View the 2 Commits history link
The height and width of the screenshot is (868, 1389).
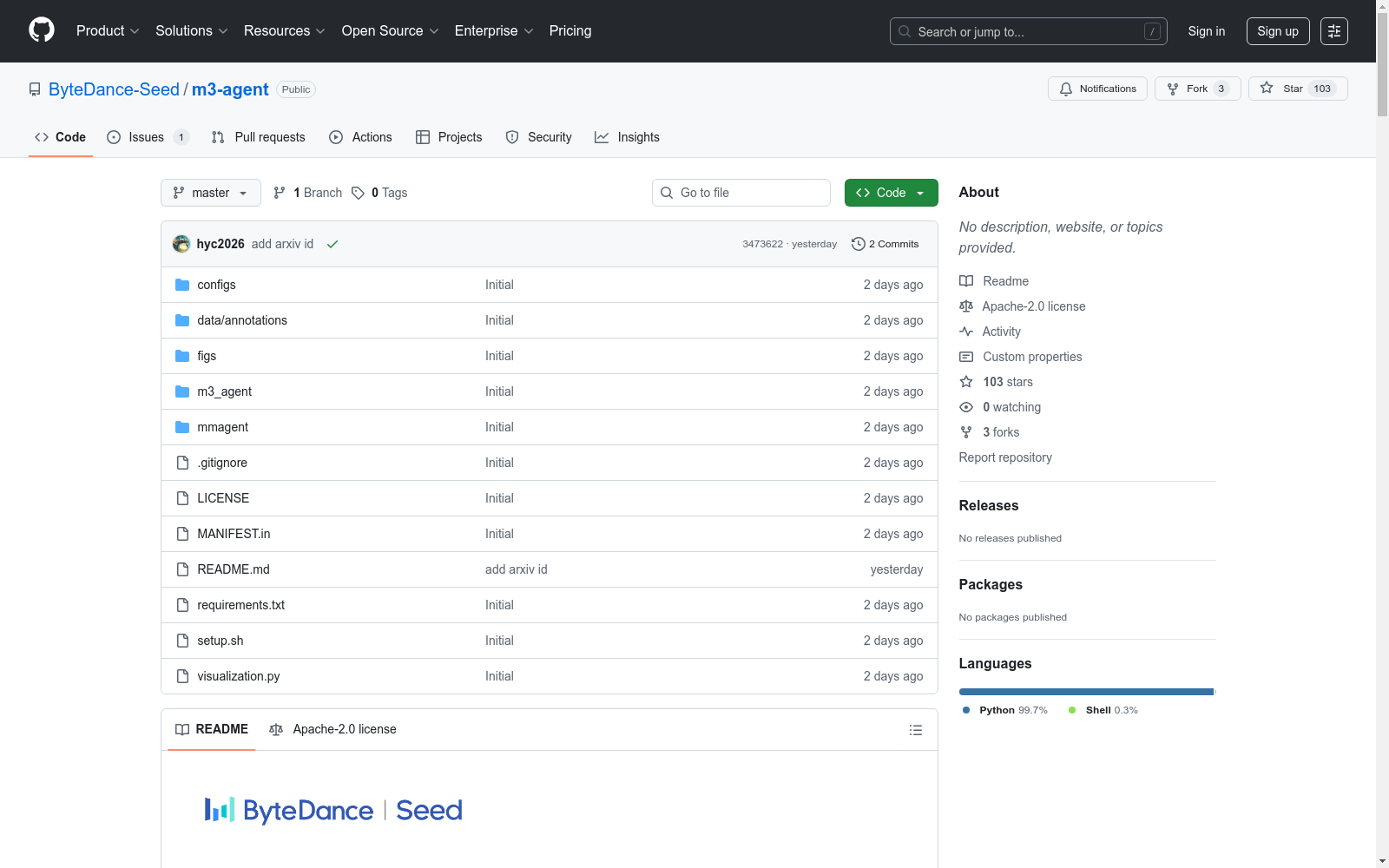[885, 244]
